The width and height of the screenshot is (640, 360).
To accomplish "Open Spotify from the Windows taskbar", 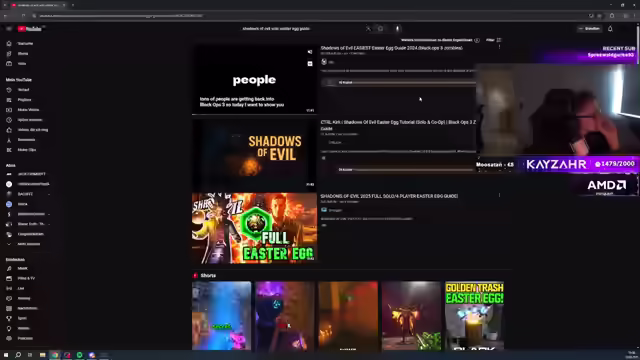I will click(x=80, y=355).
